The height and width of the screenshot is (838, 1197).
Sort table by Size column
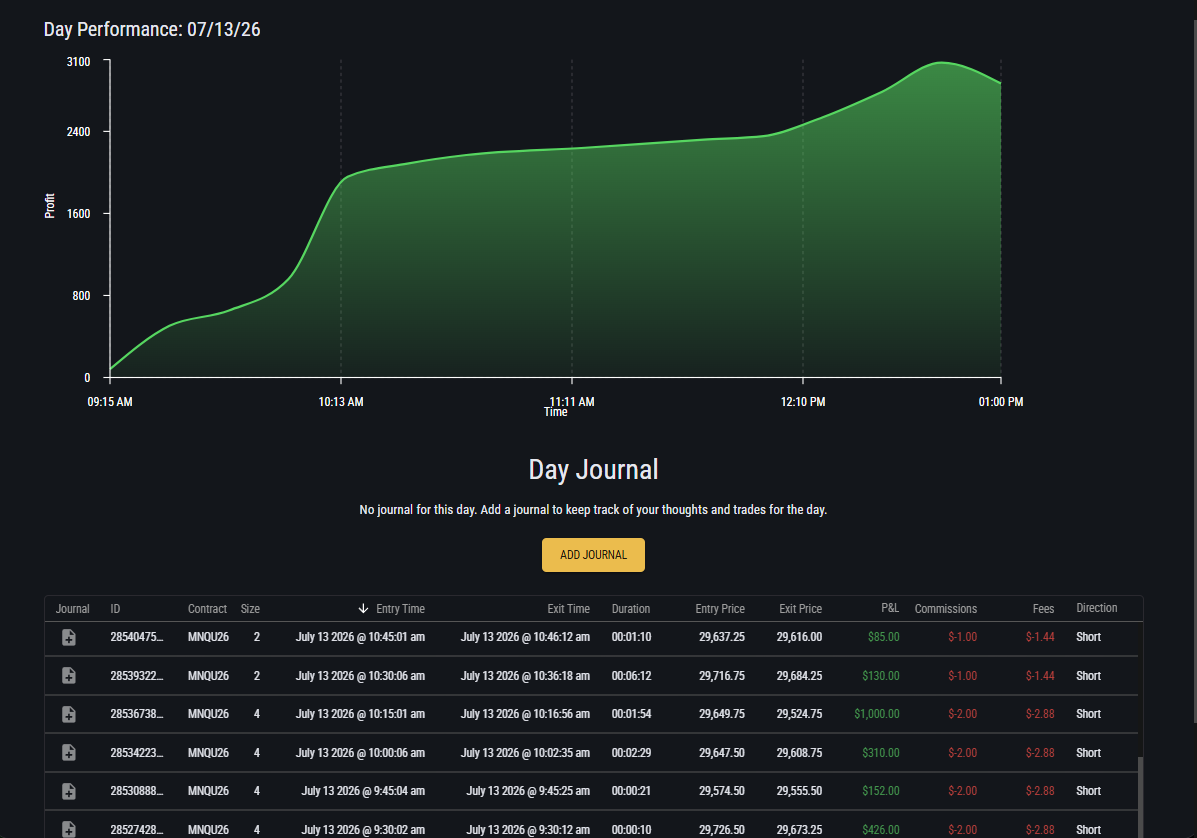click(x=250, y=608)
